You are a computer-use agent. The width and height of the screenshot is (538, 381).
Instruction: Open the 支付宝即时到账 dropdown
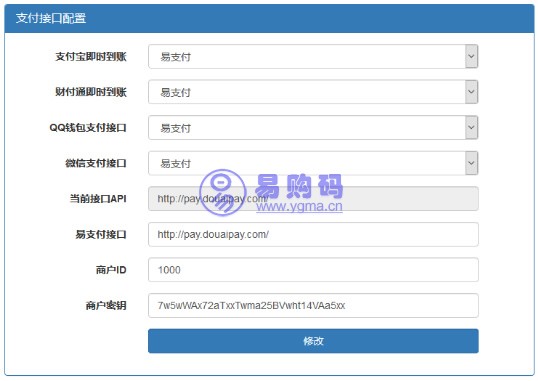pos(313,57)
